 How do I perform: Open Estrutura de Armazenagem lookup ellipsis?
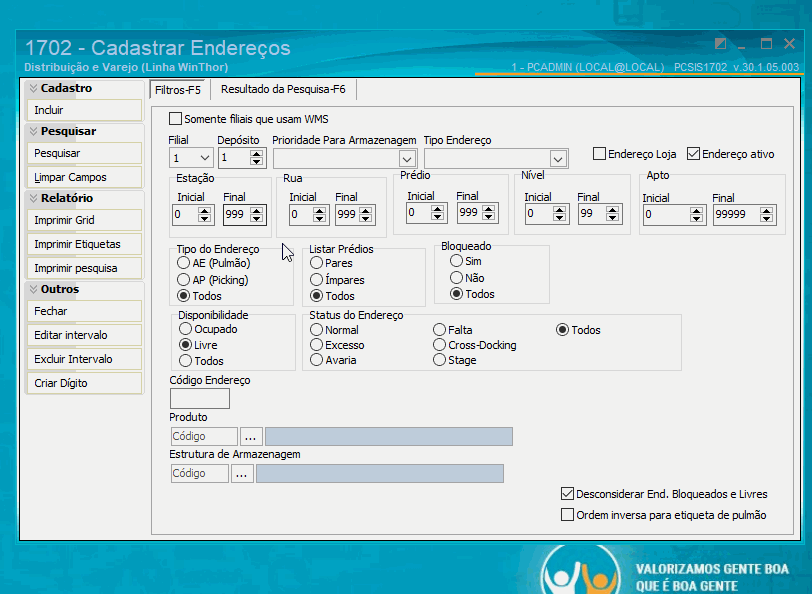click(x=242, y=473)
